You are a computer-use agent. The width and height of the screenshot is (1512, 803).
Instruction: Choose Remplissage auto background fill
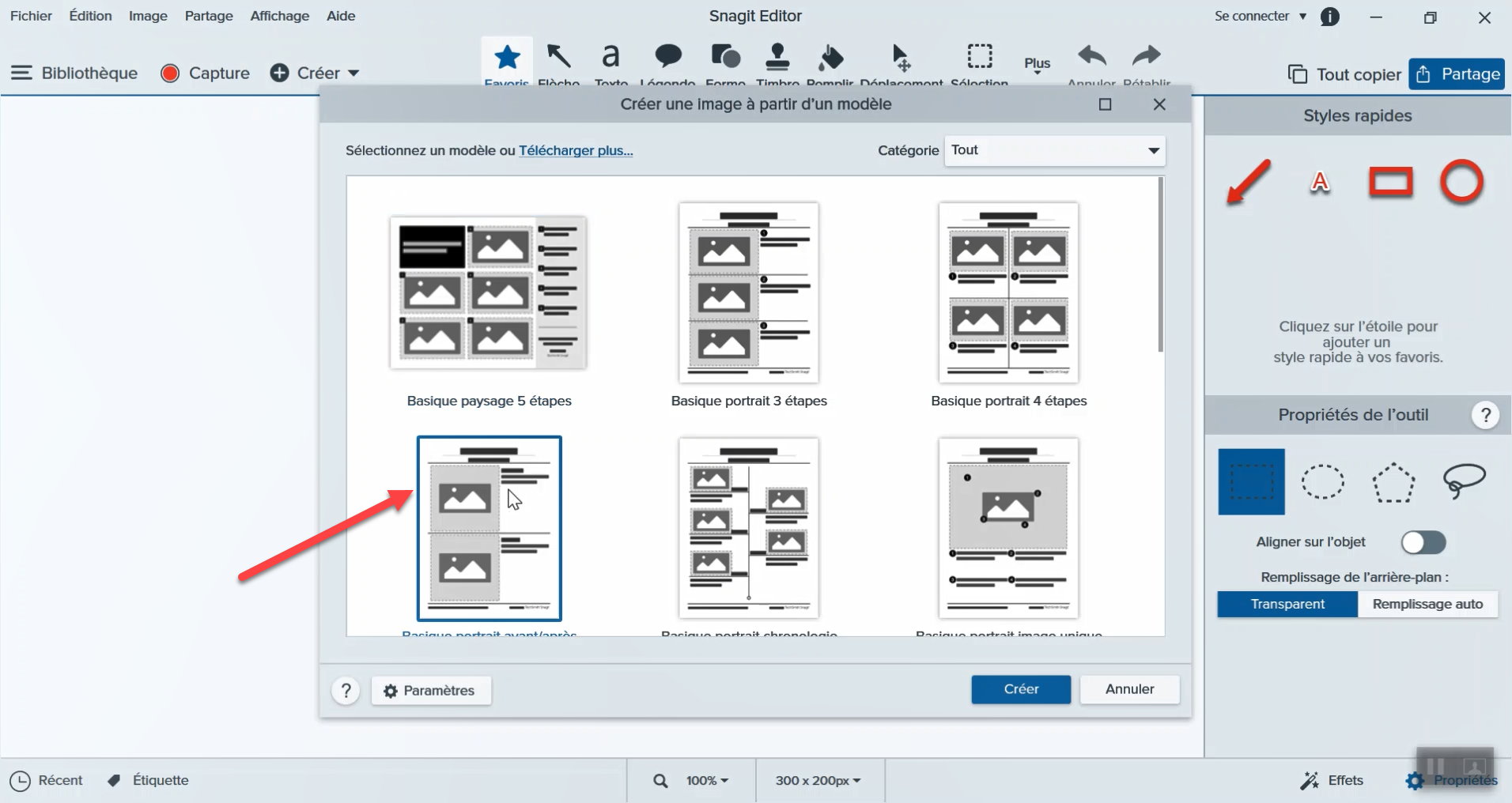(x=1427, y=604)
